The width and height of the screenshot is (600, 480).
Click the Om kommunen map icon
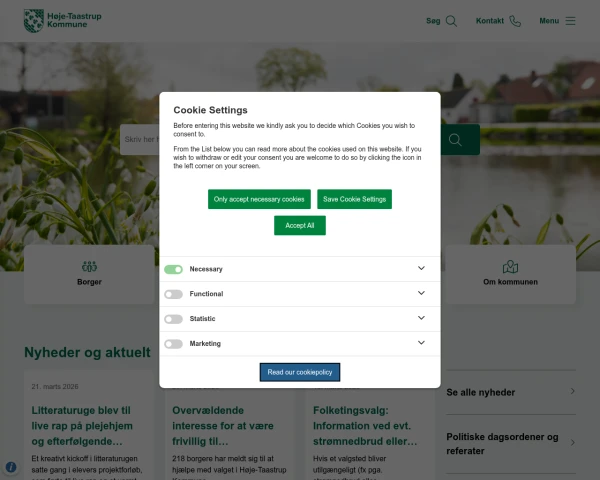point(510,266)
